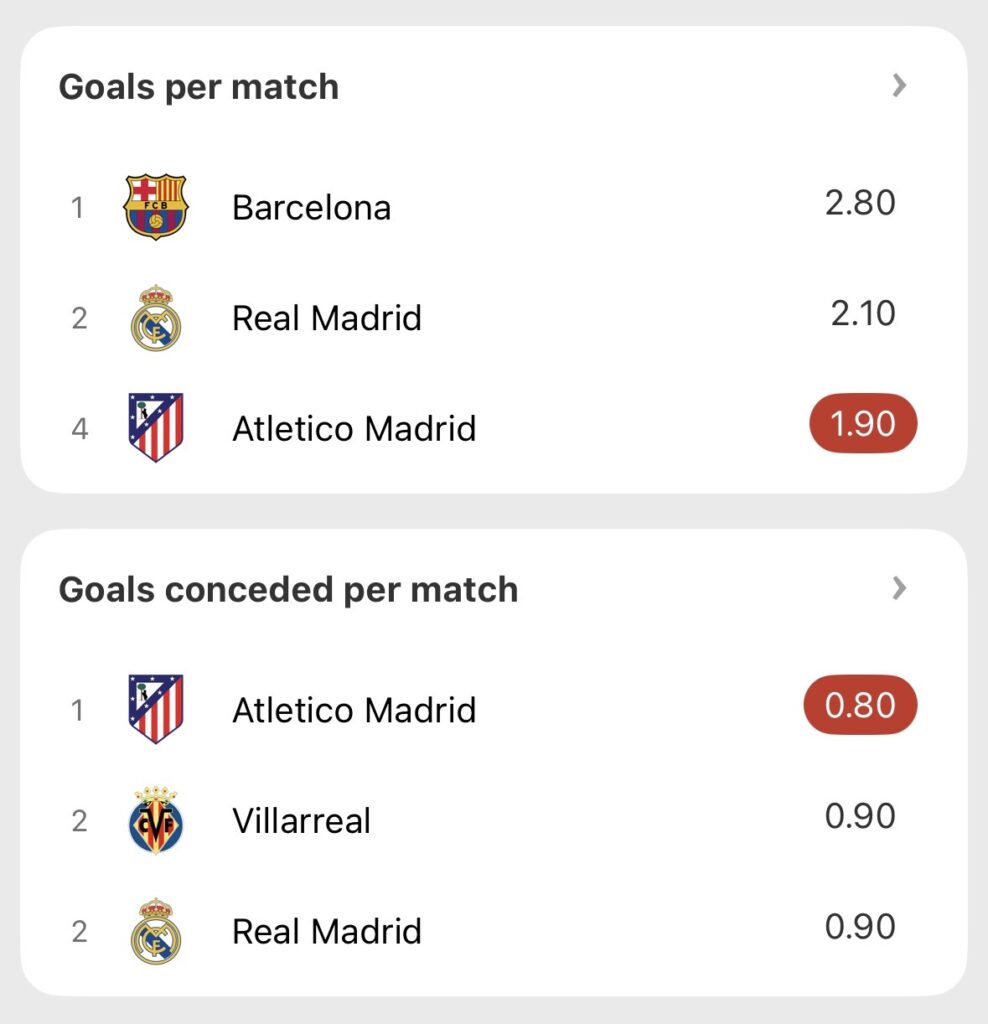Click Atletico Madrid crest under Goals per match

point(155,427)
